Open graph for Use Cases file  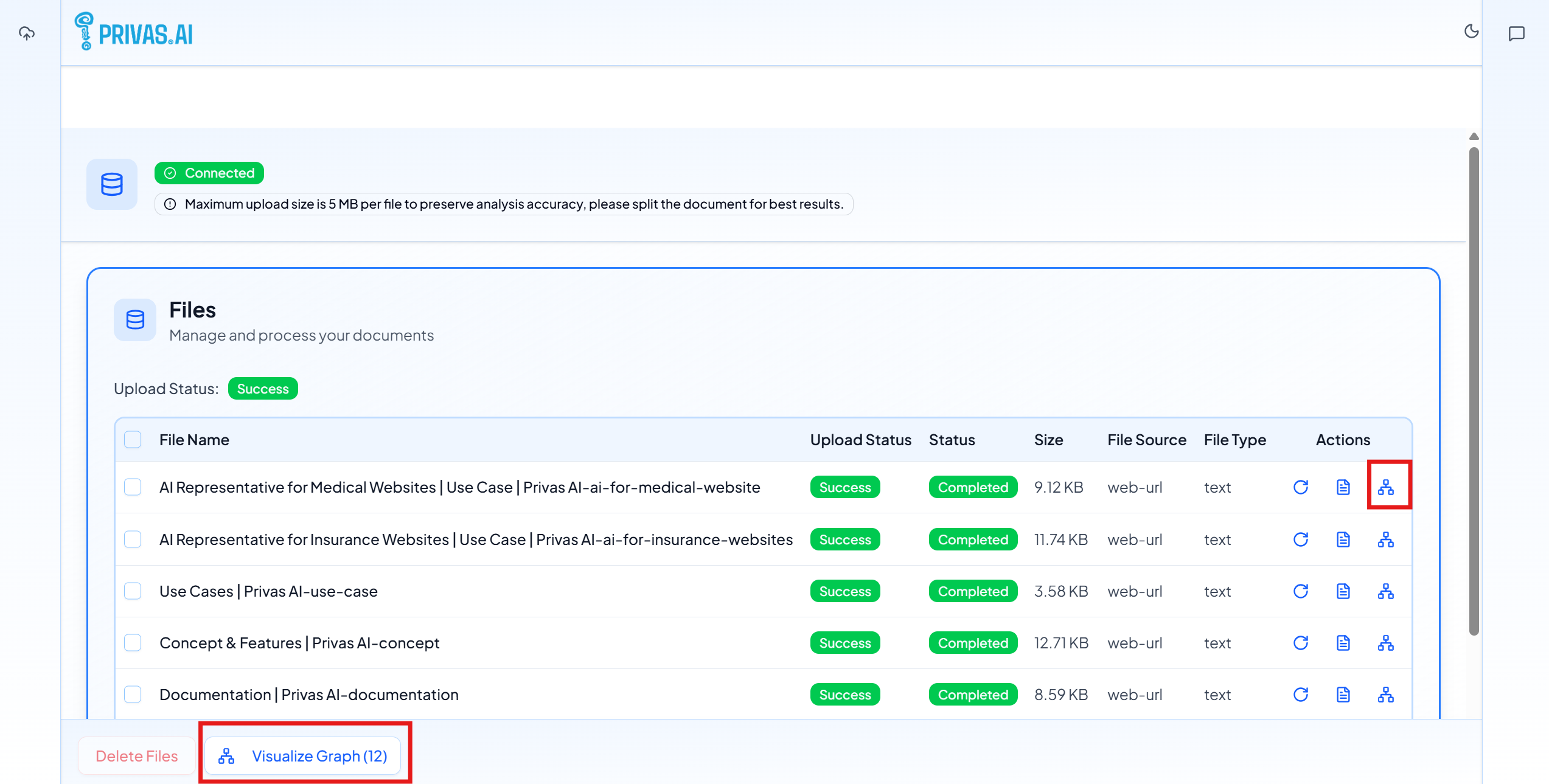point(1386,591)
